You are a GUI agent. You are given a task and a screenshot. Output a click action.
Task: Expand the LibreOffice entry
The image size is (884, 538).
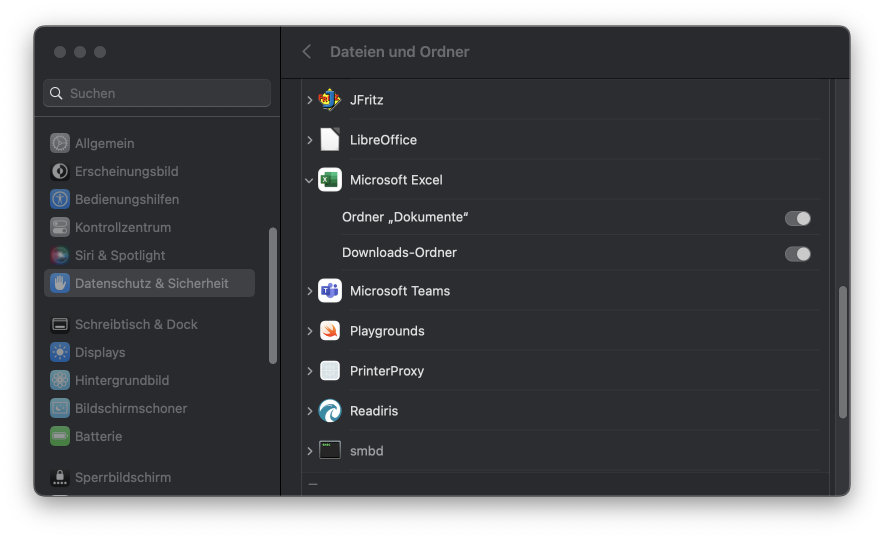(x=310, y=140)
